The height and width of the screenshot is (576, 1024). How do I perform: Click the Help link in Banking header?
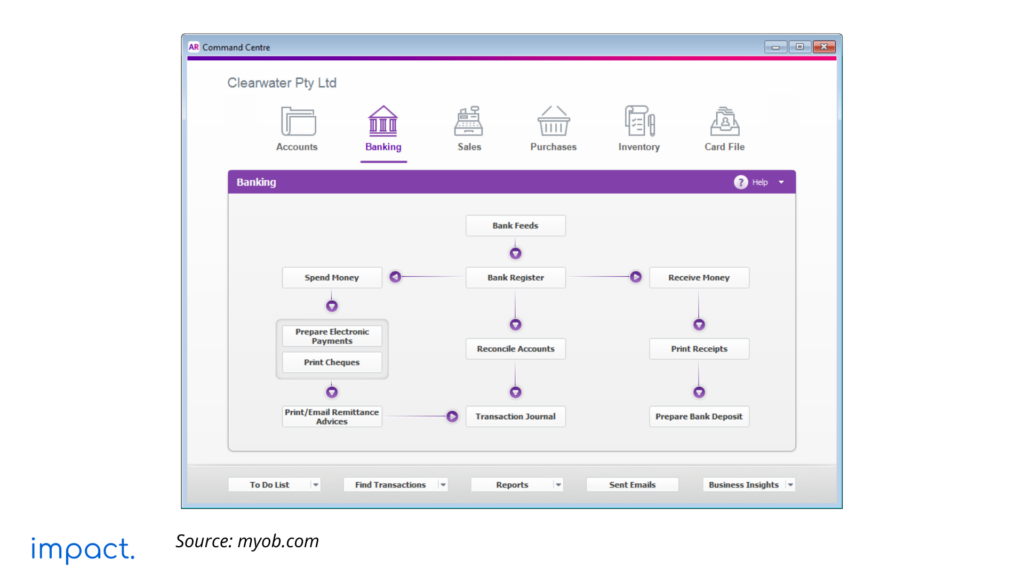[x=760, y=182]
